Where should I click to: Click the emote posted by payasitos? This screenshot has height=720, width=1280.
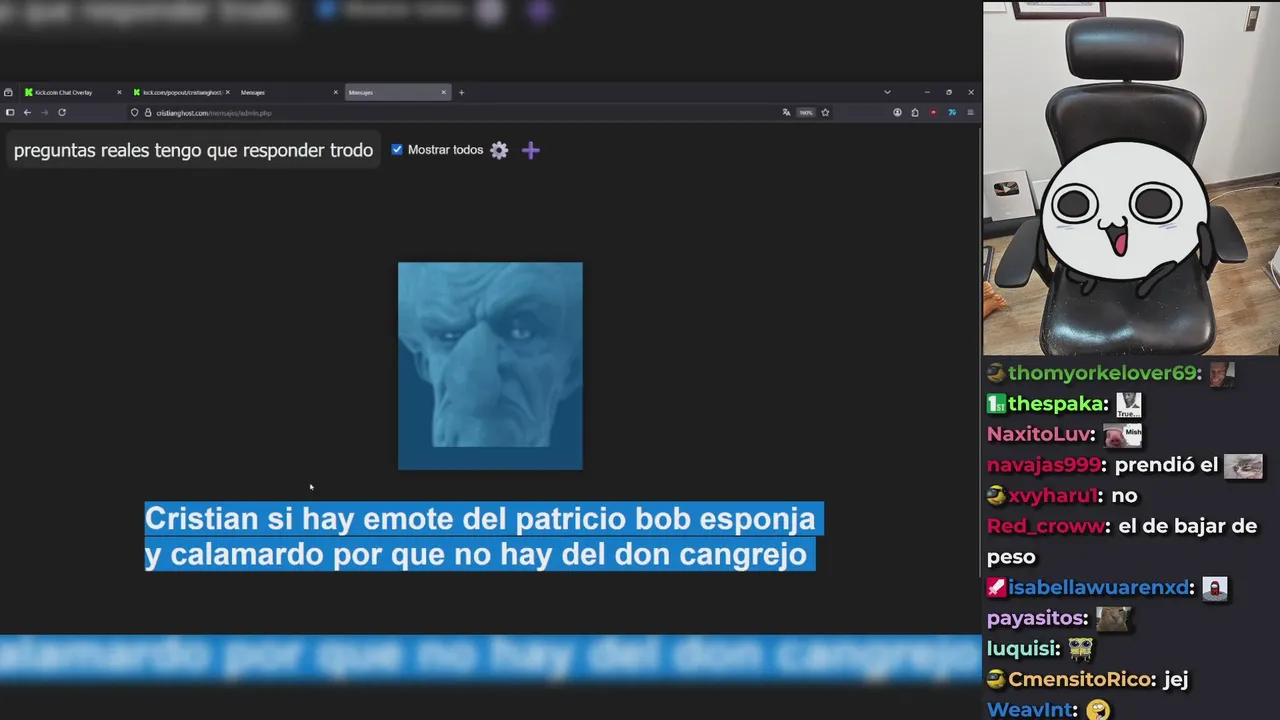1114,619
